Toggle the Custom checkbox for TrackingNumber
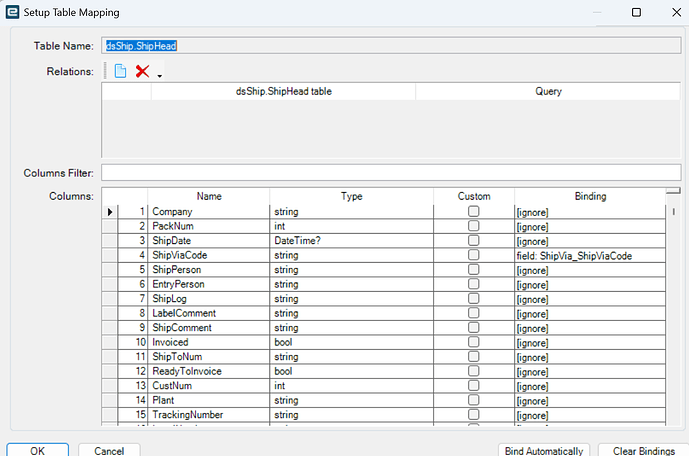 (x=473, y=414)
